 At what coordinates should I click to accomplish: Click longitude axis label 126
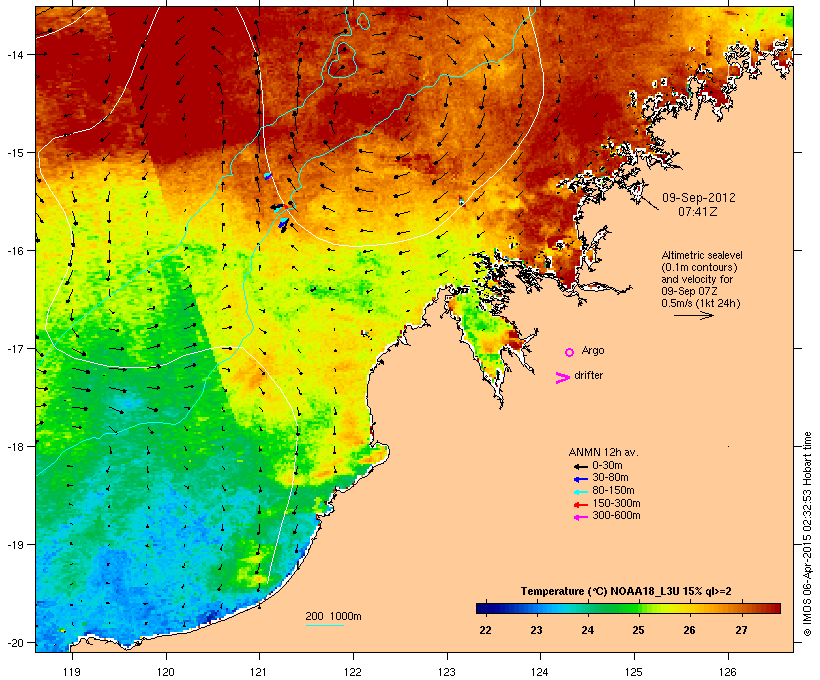(x=728, y=672)
